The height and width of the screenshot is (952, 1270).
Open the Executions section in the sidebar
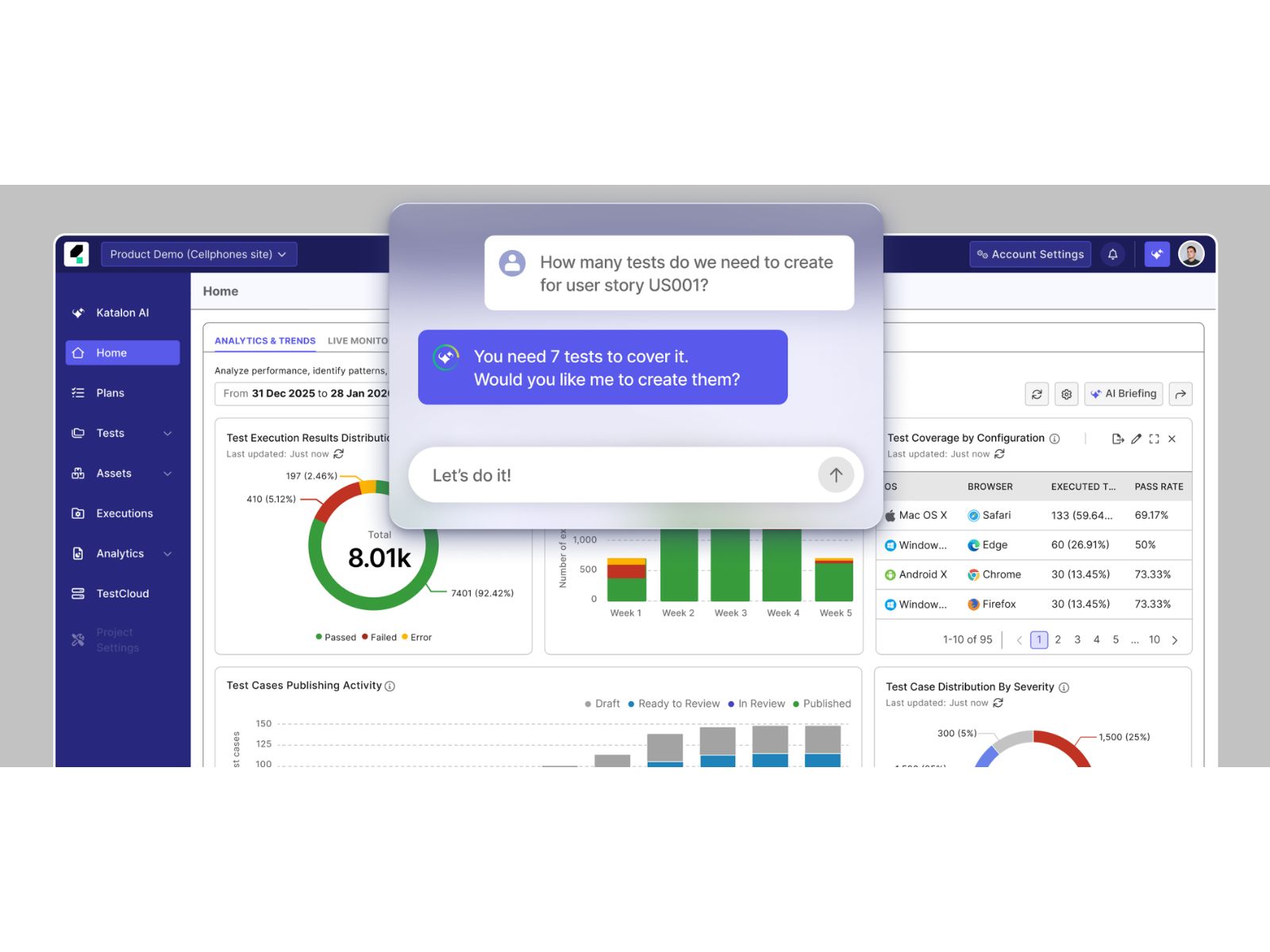coord(123,513)
